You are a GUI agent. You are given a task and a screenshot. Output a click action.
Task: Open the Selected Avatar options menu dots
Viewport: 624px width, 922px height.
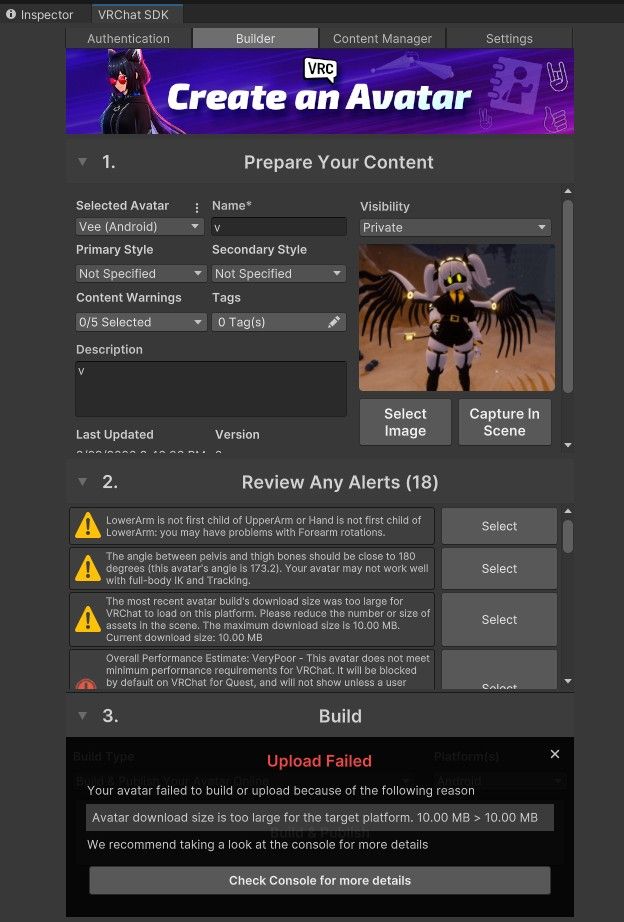point(196,207)
